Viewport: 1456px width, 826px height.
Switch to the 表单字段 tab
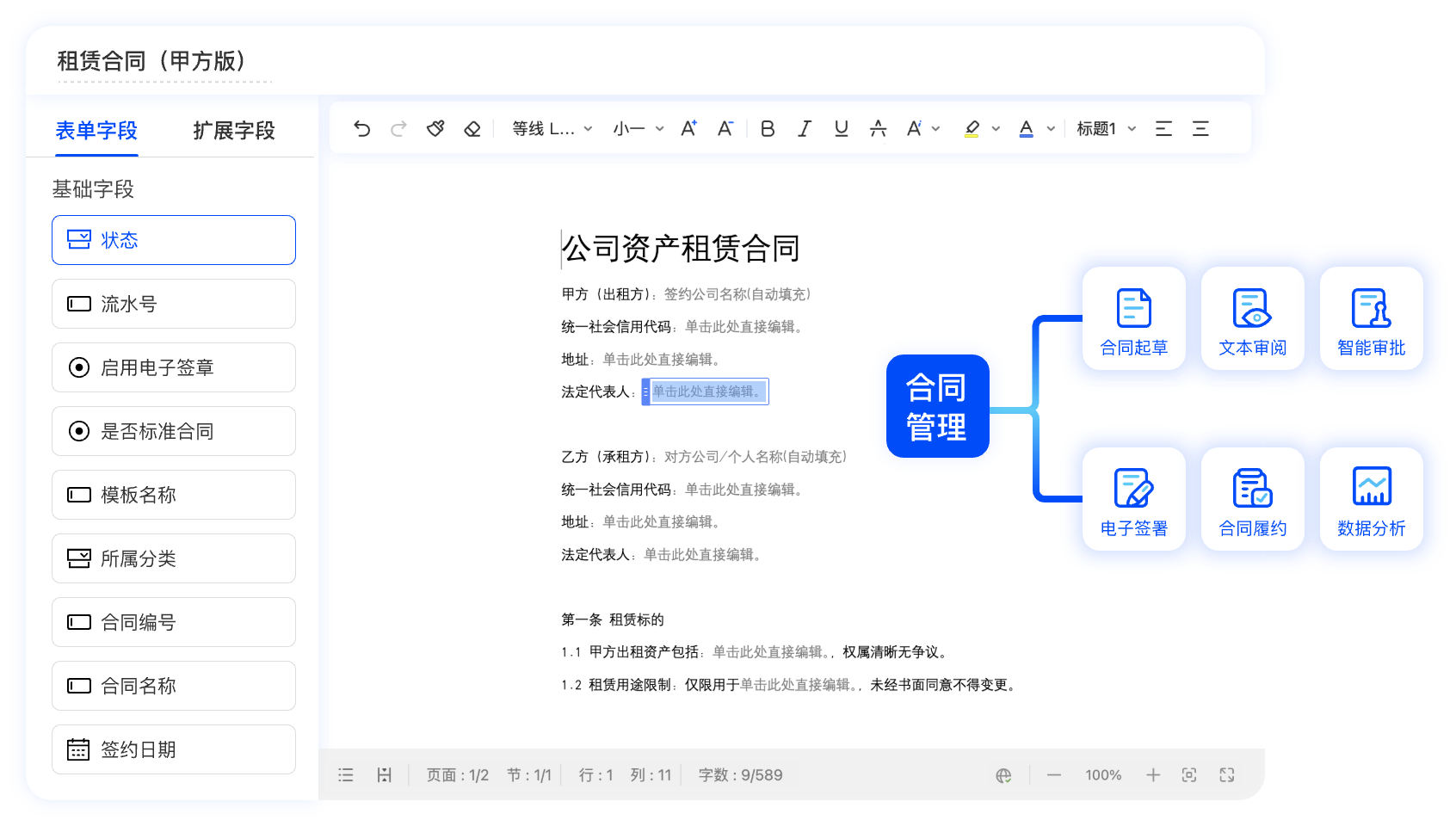point(96,131)
